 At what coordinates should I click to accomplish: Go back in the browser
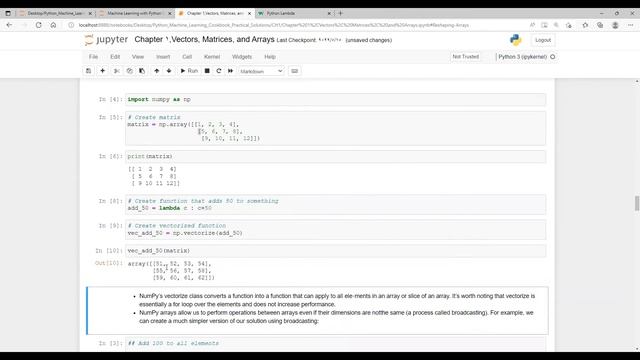pos(9,25)
